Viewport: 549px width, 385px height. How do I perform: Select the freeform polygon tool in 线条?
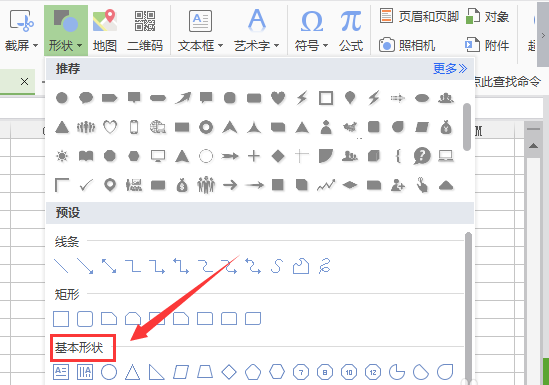(x=301, y=266)
